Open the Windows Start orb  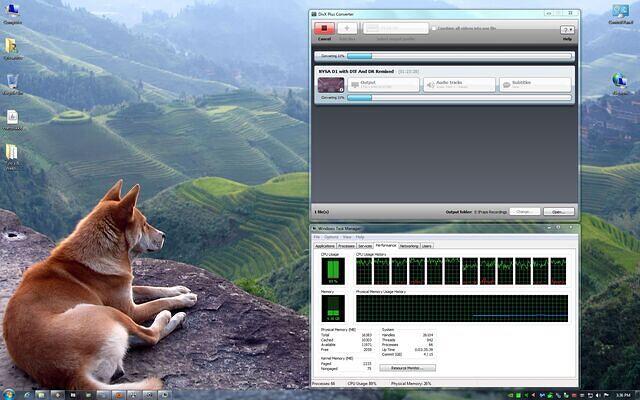9,393
